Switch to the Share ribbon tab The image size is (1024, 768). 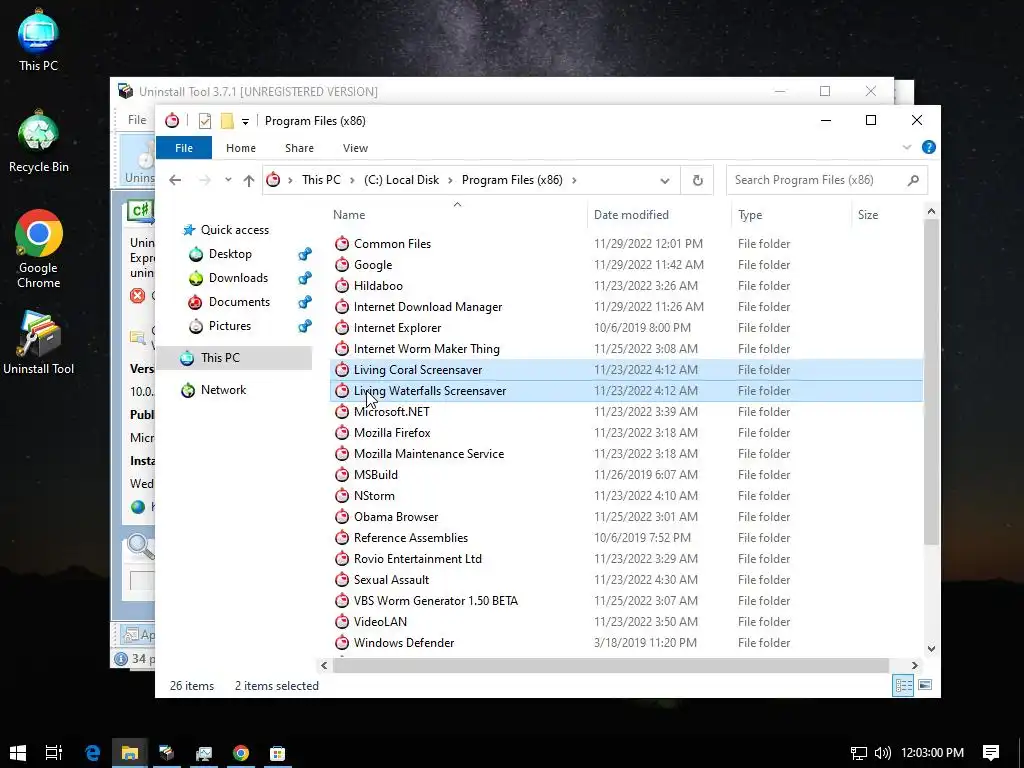point(299,148)
